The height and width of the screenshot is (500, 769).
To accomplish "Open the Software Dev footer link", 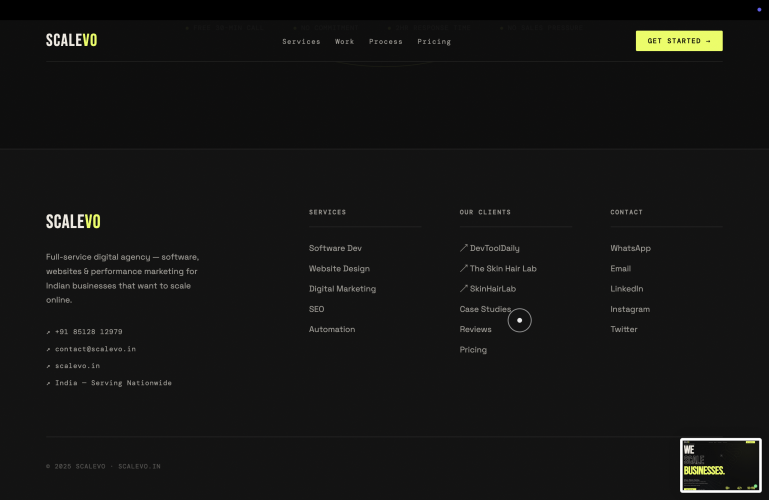I will [335, 248].
